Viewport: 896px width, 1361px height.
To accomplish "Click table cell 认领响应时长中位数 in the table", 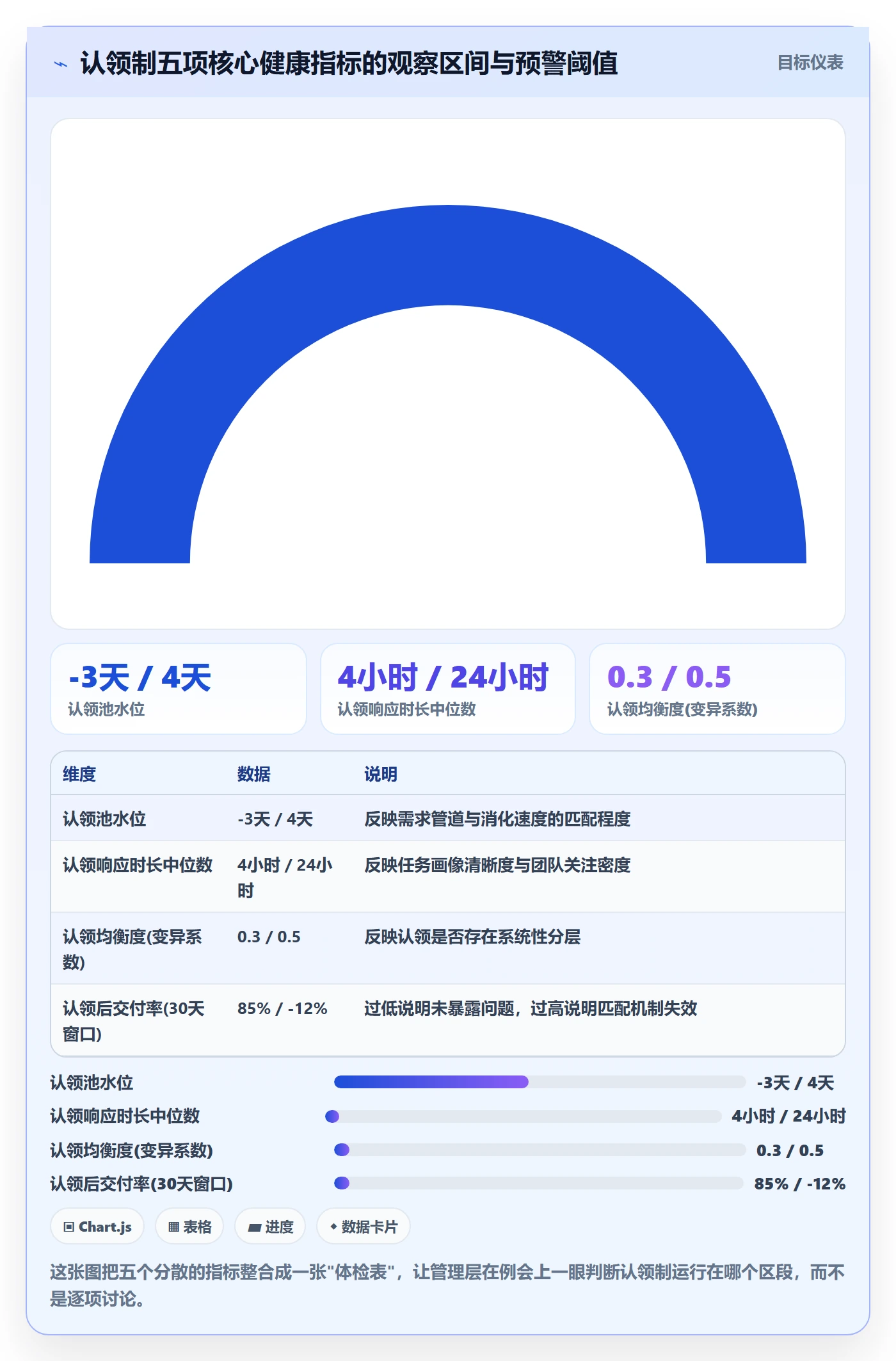I will (x=138, y=865).
